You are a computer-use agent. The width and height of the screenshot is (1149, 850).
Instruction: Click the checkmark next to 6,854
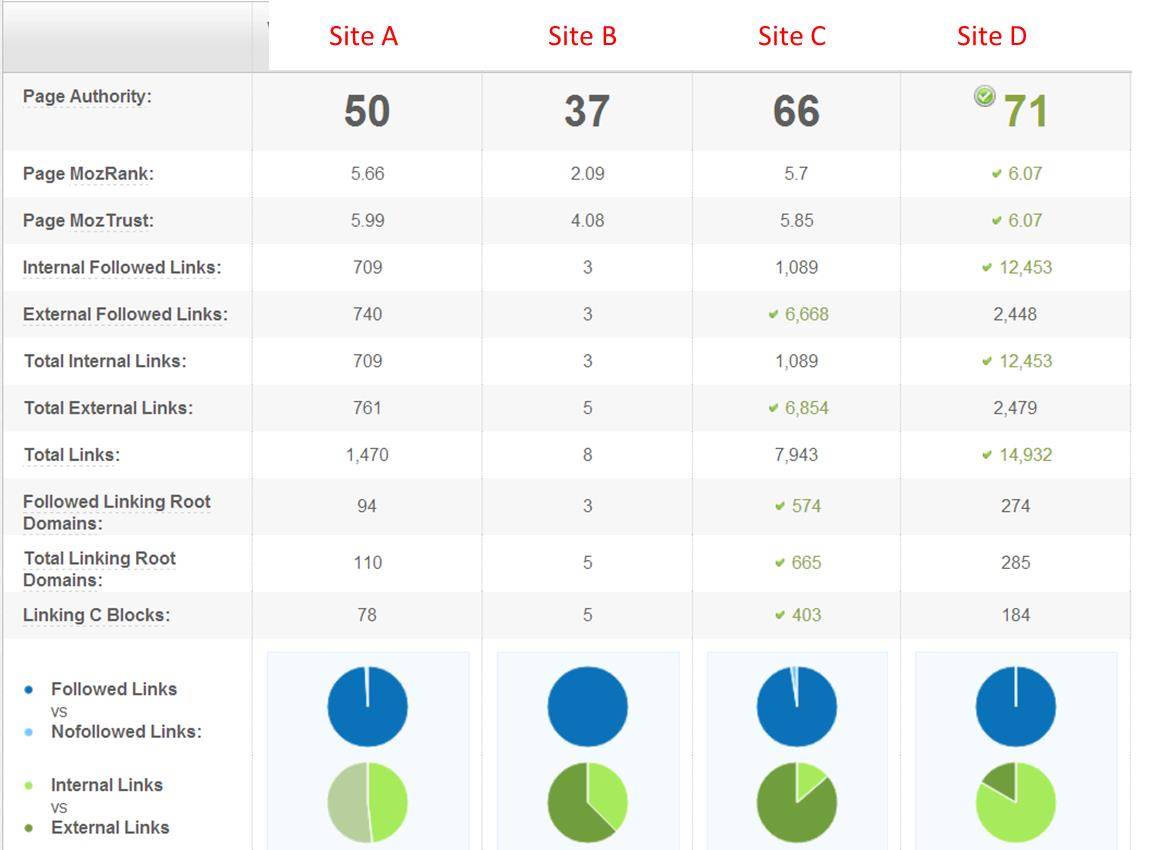pos(773,408)
